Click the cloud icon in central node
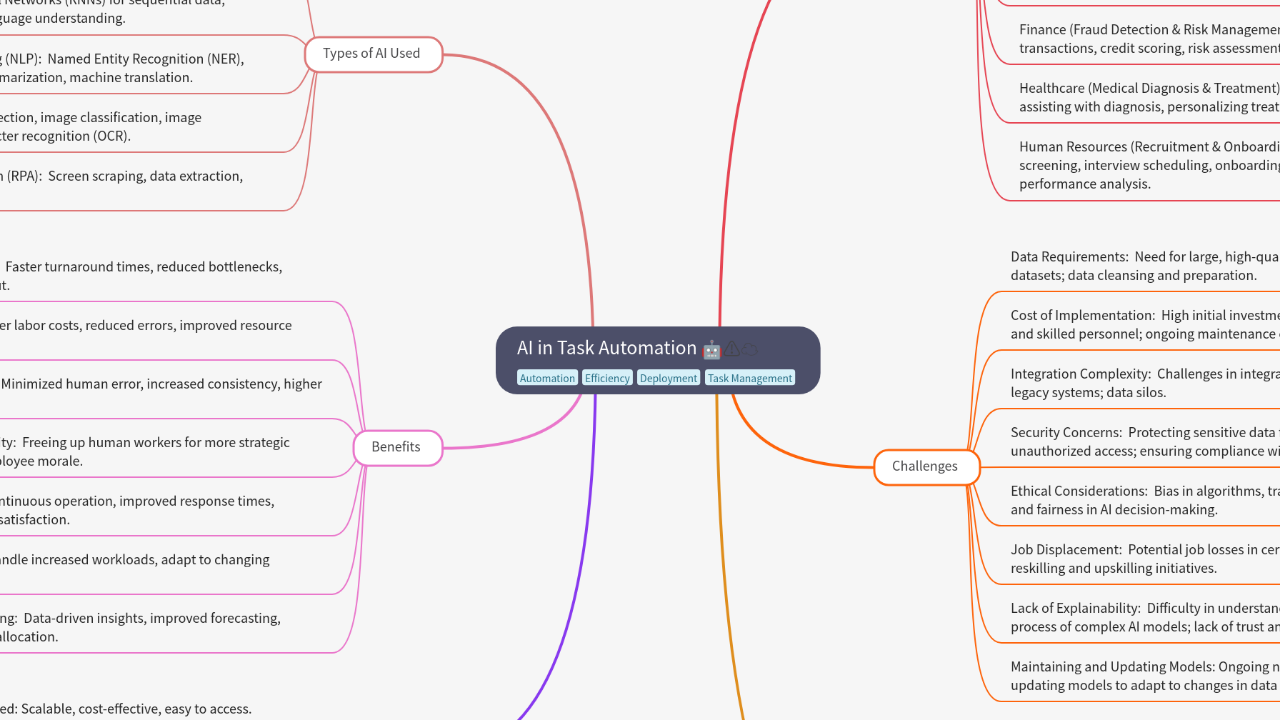 click(749, 349)
